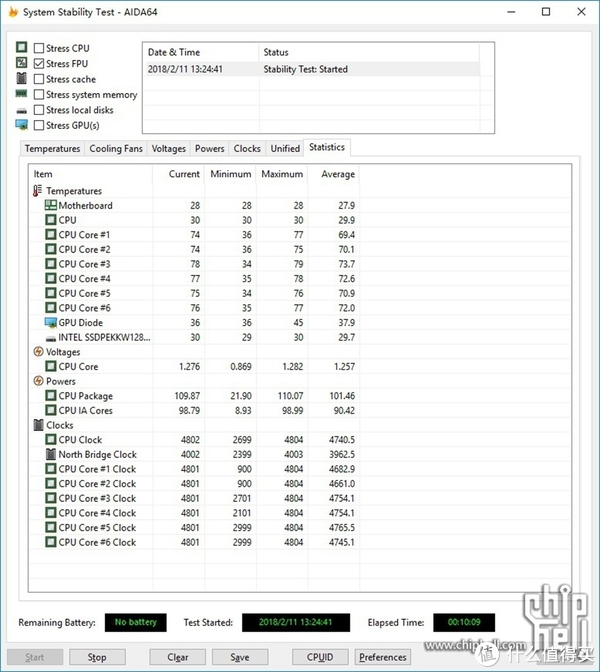This screenshot has height=672, width=600.
Task: Open the Preferences dialog
Action: (383, 657)
